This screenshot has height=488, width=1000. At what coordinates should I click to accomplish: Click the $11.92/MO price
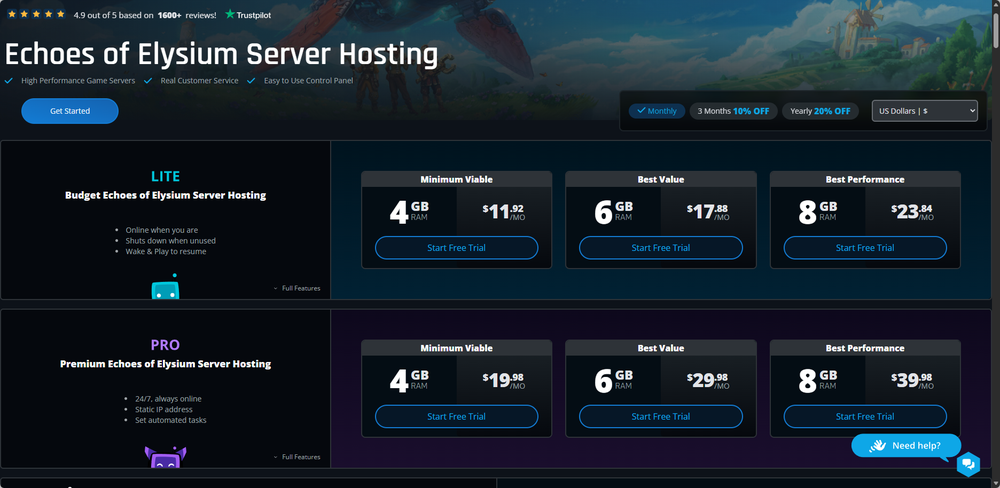(504, 212)
